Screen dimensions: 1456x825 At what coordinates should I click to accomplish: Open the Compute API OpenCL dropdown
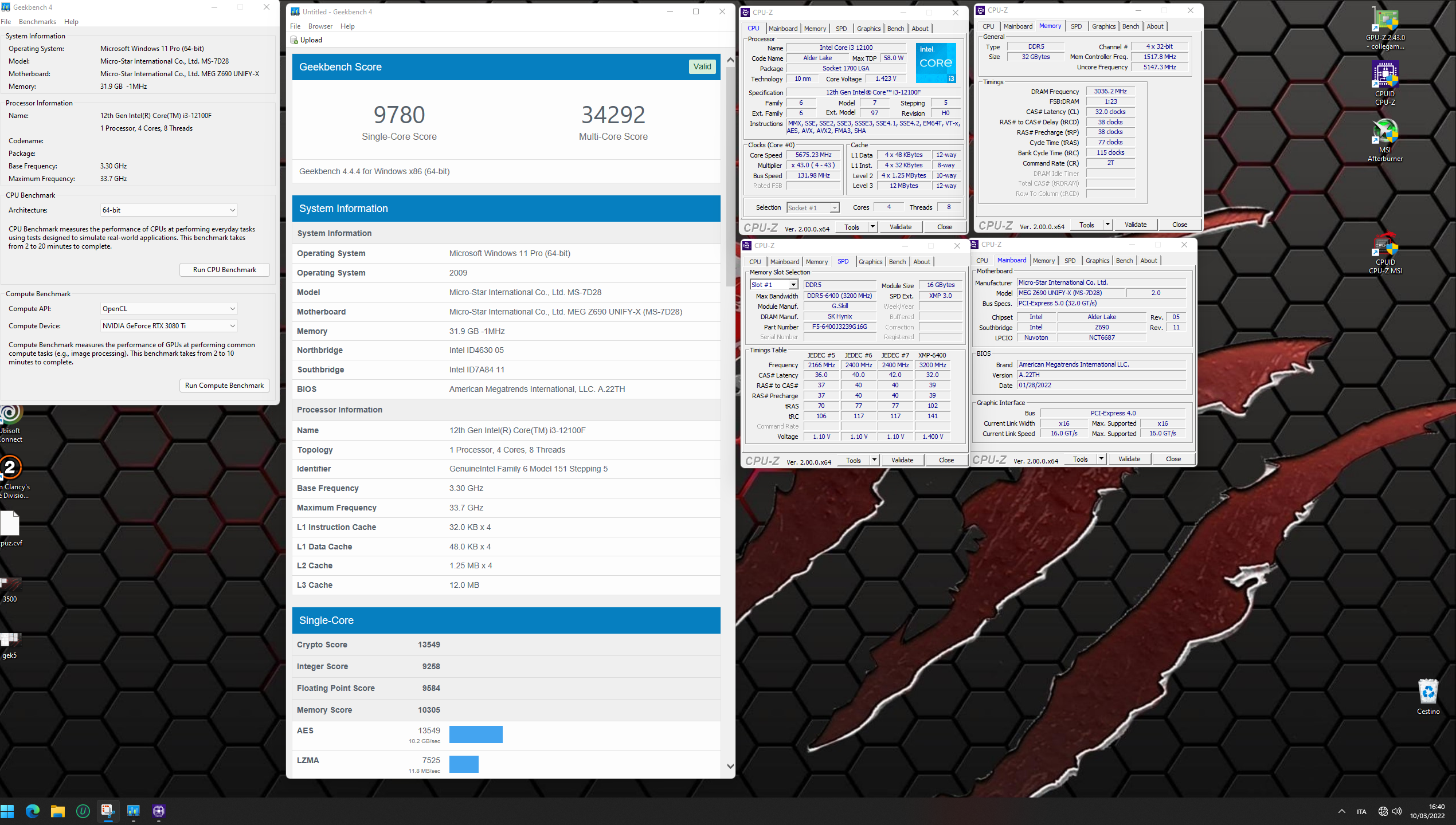169,309
